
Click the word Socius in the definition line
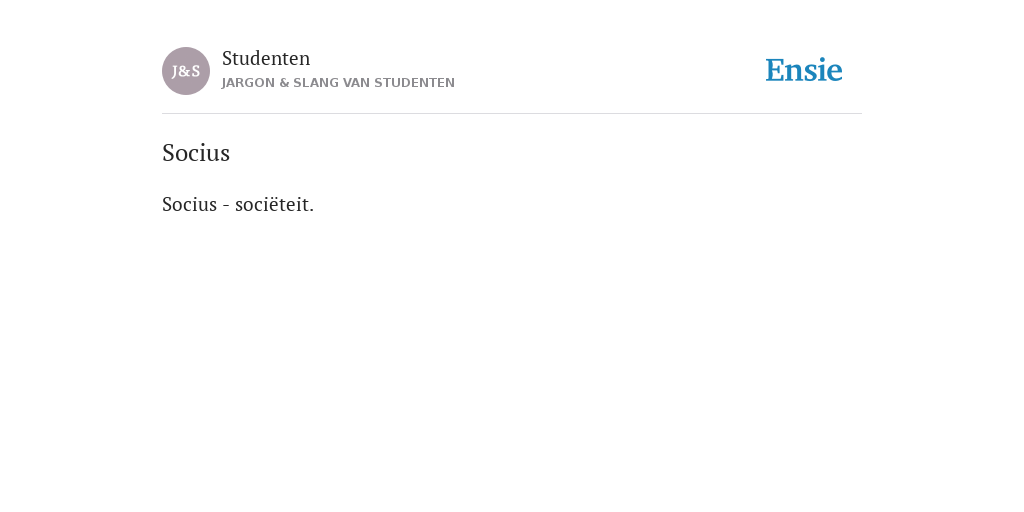(x=189, y=204)
